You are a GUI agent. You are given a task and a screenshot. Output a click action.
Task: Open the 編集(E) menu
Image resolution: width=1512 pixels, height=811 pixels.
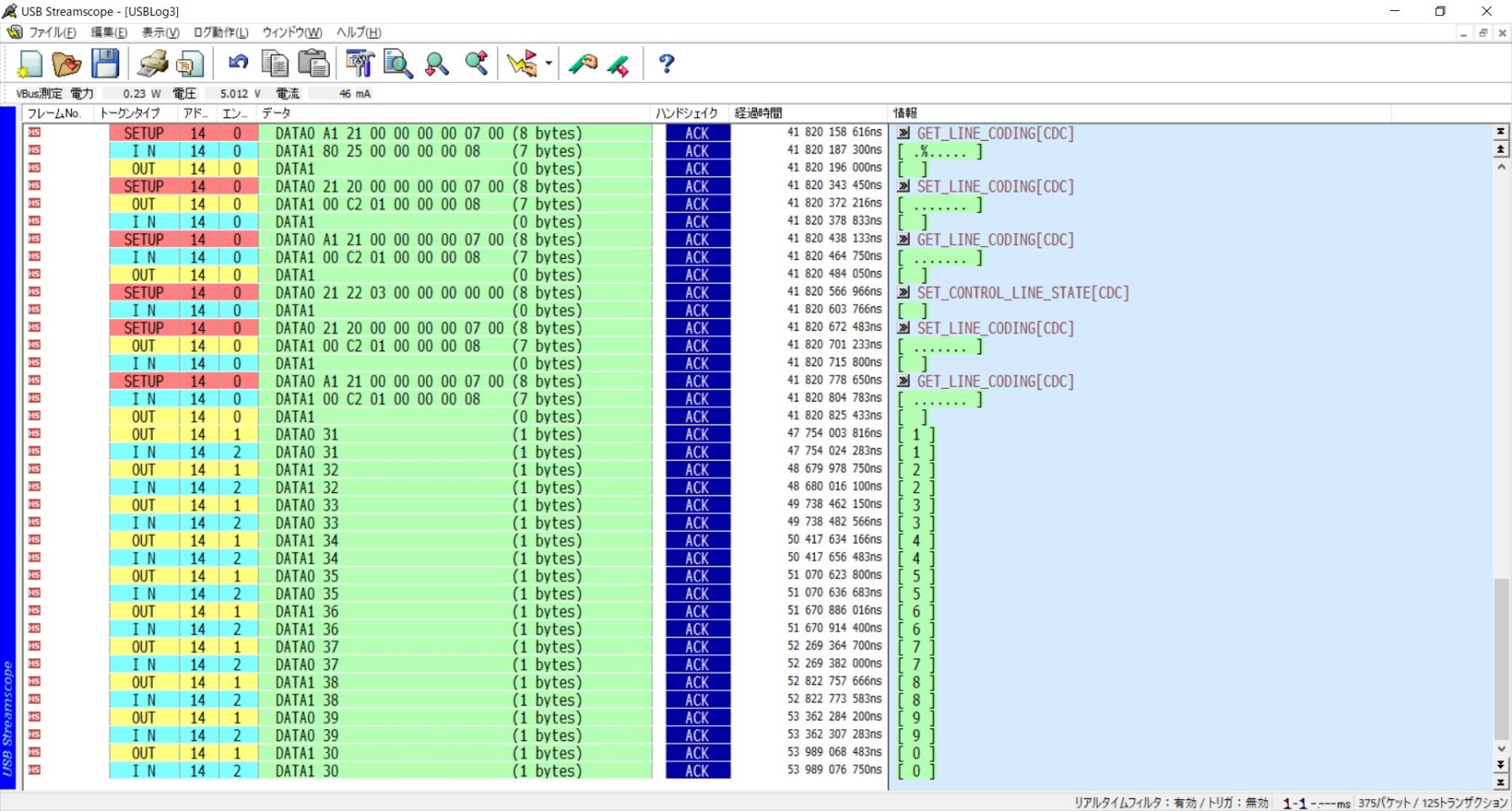pyautogui.click(x=109, y=32)
